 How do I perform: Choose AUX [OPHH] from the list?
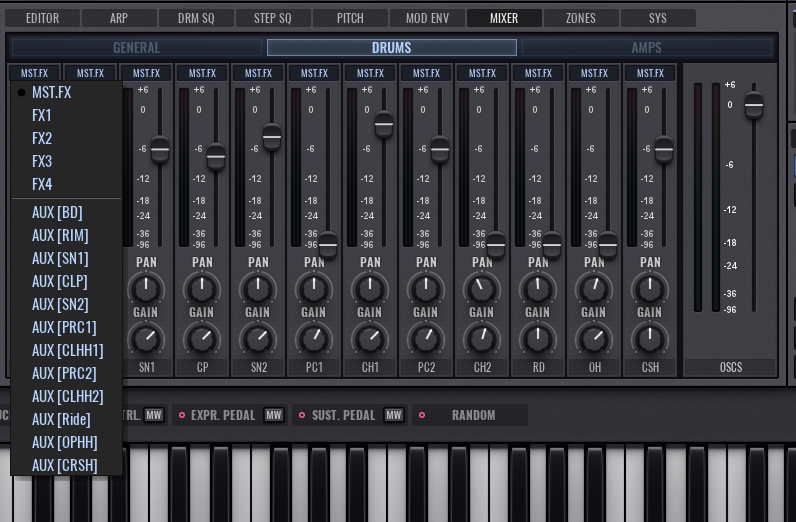click(67, 442)
